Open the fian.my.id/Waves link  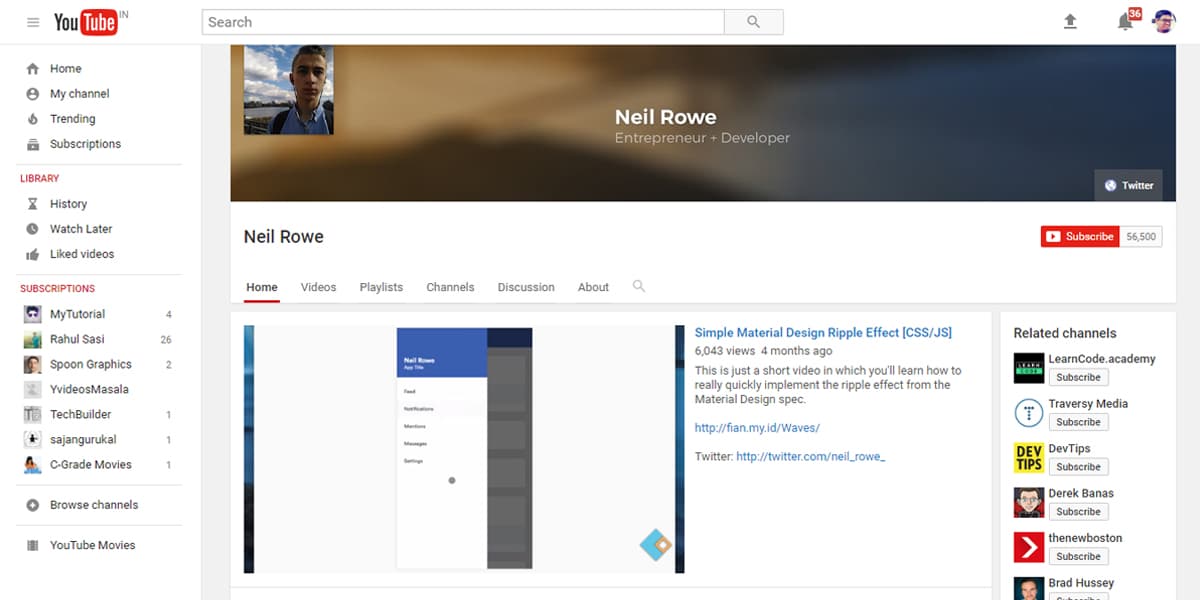click(x=757, y=428)
